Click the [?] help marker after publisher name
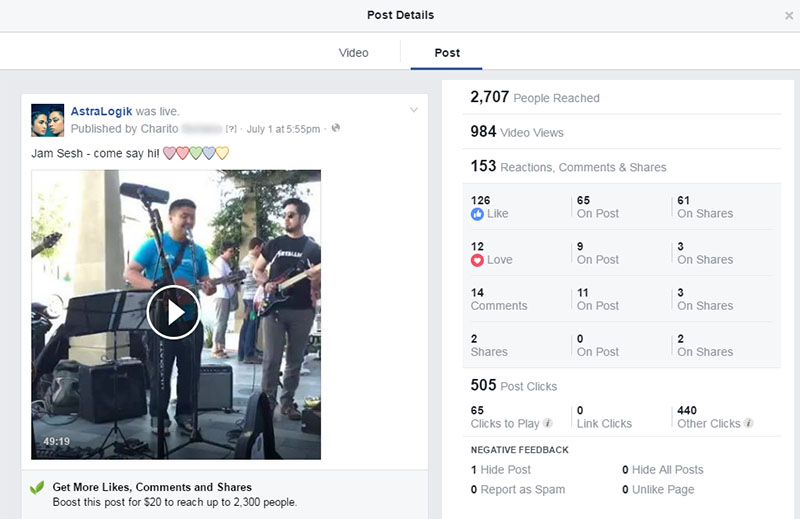Viewport: 800px width, 519px height. pyautogui.click(x=231, y=129)
